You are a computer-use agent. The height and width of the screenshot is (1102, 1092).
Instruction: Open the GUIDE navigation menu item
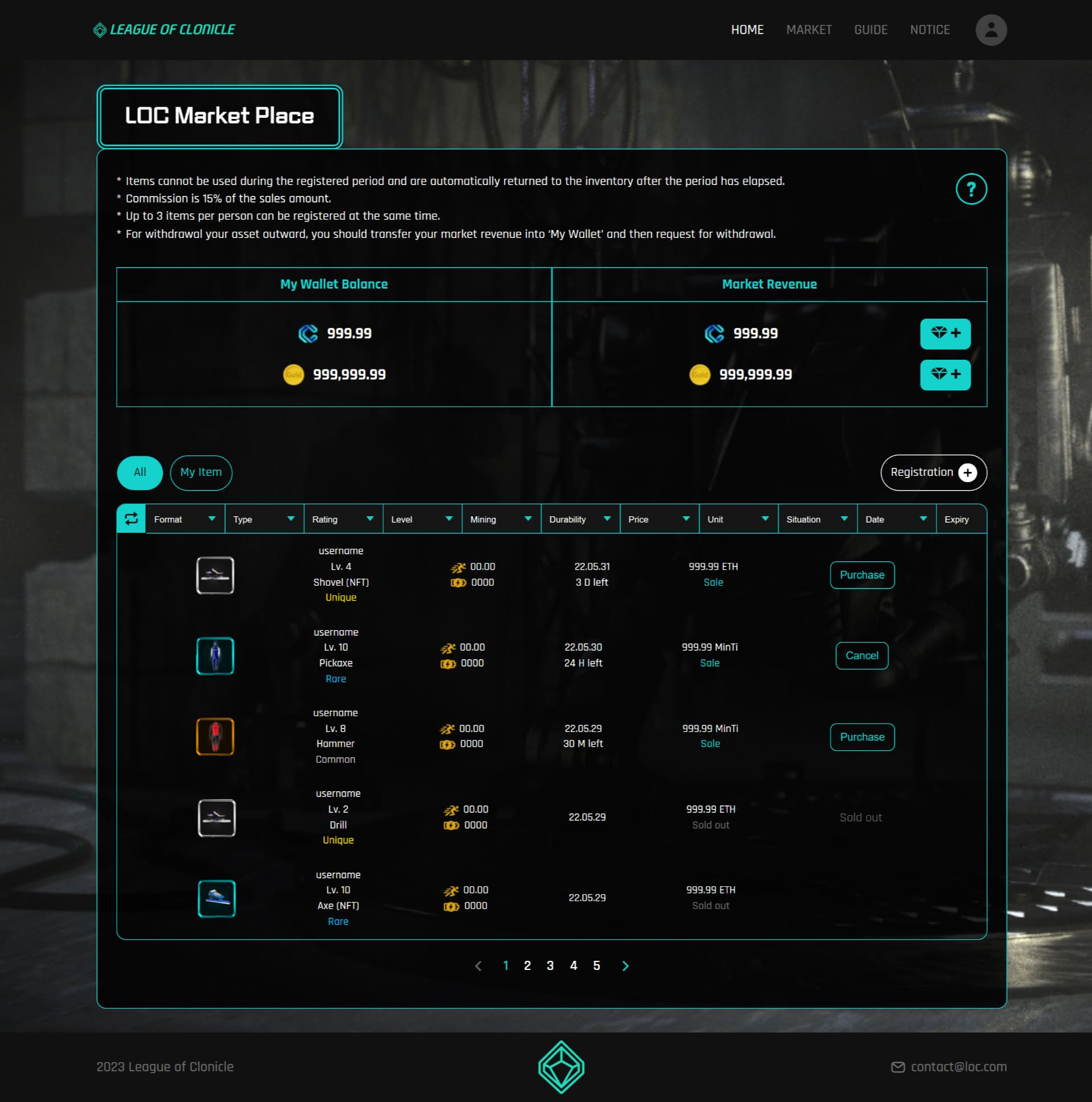pyautogui.click(x=870, y=30)
